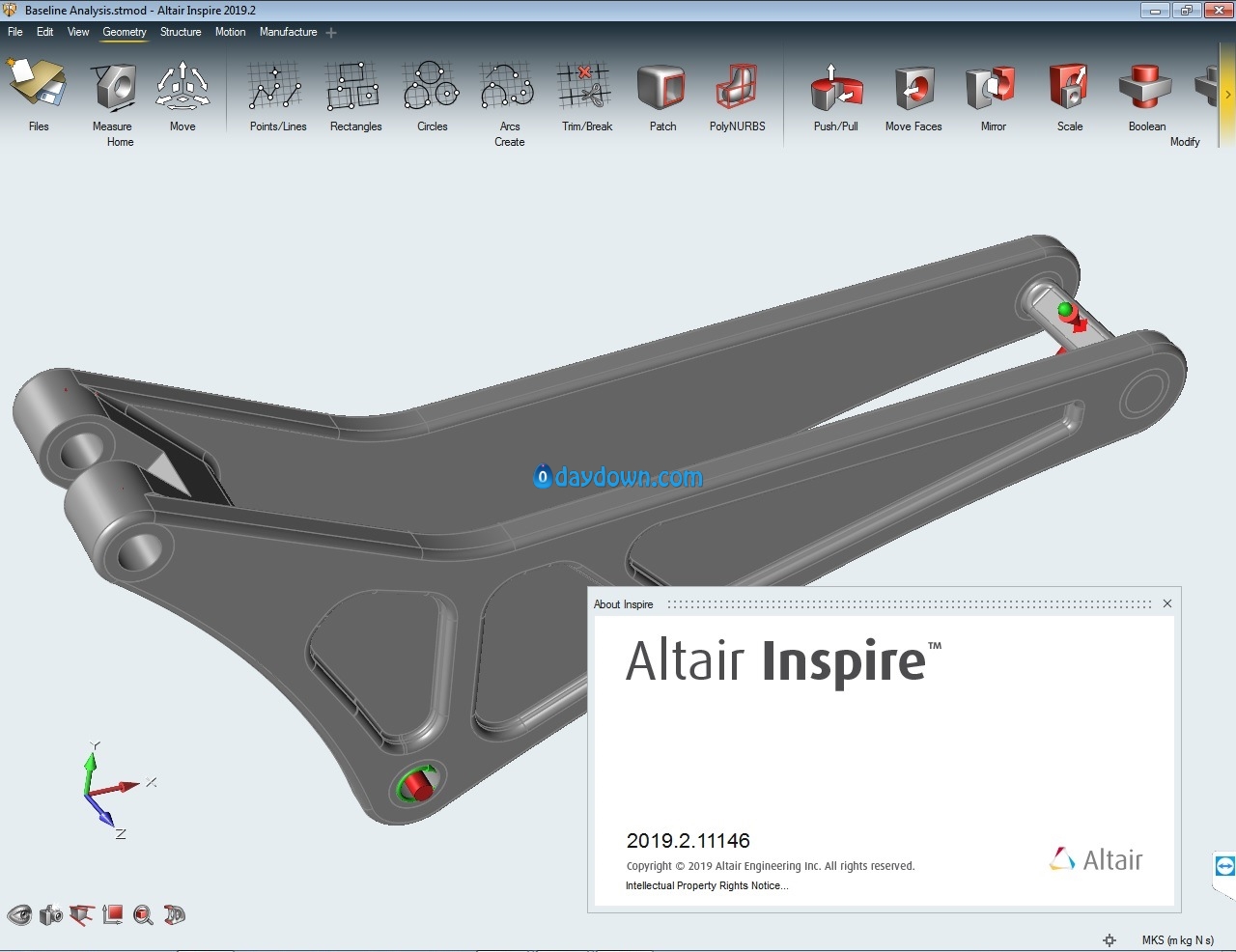Close the About Inspire dialog
The image size is (1236, 952).
click(x=1166, y=603)
